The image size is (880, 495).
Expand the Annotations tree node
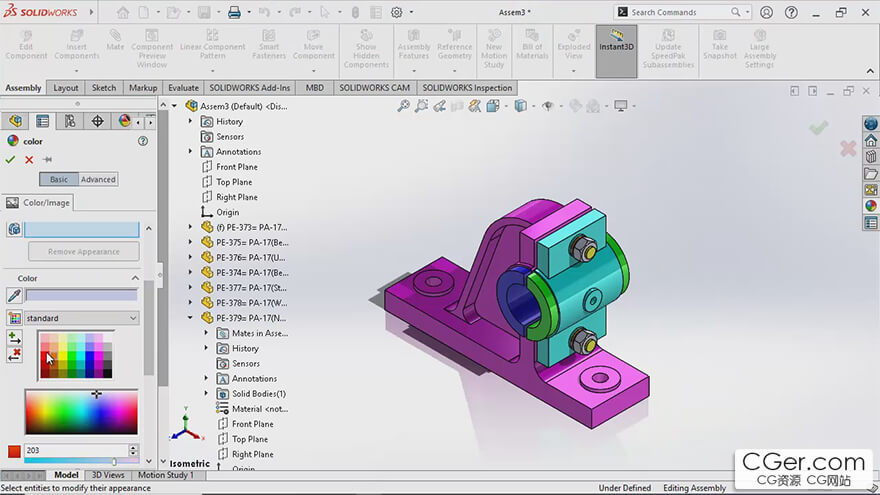[x=190, y=152]
